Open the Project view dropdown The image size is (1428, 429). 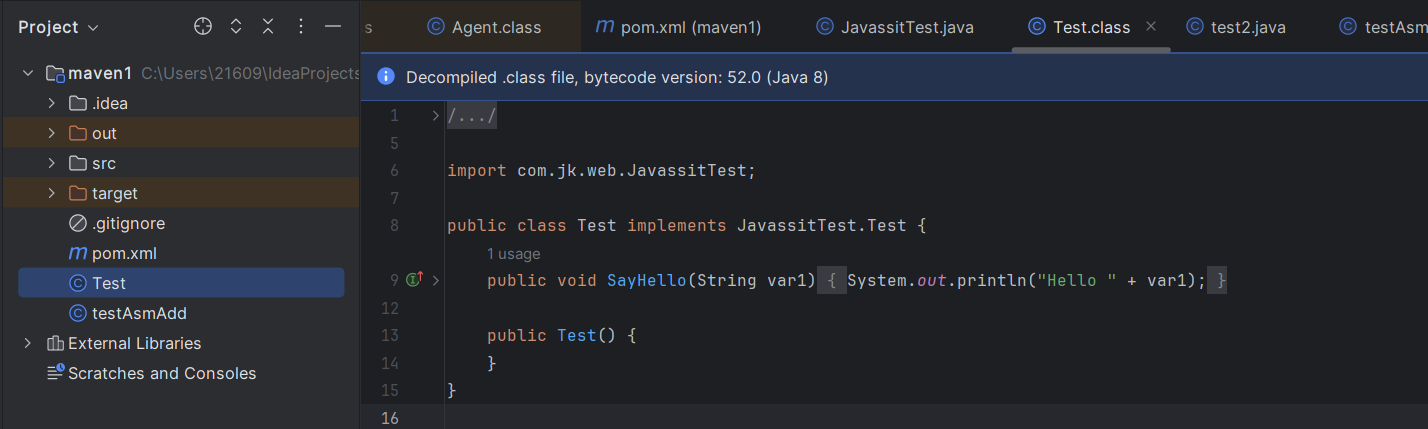coord(58,27)
